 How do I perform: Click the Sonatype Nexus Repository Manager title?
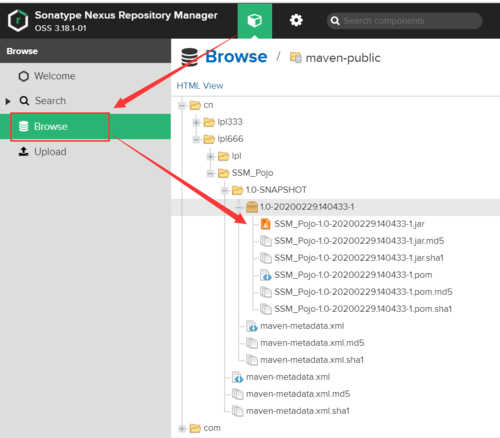click(126, 15)
